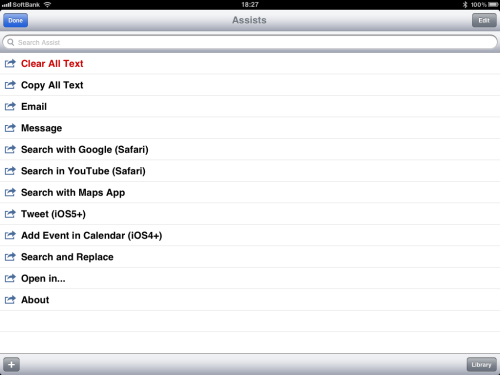Viewport: 500px width, 375px height.
Task: Tap the share icon beside Email
Action: click(x=10, y=106)
